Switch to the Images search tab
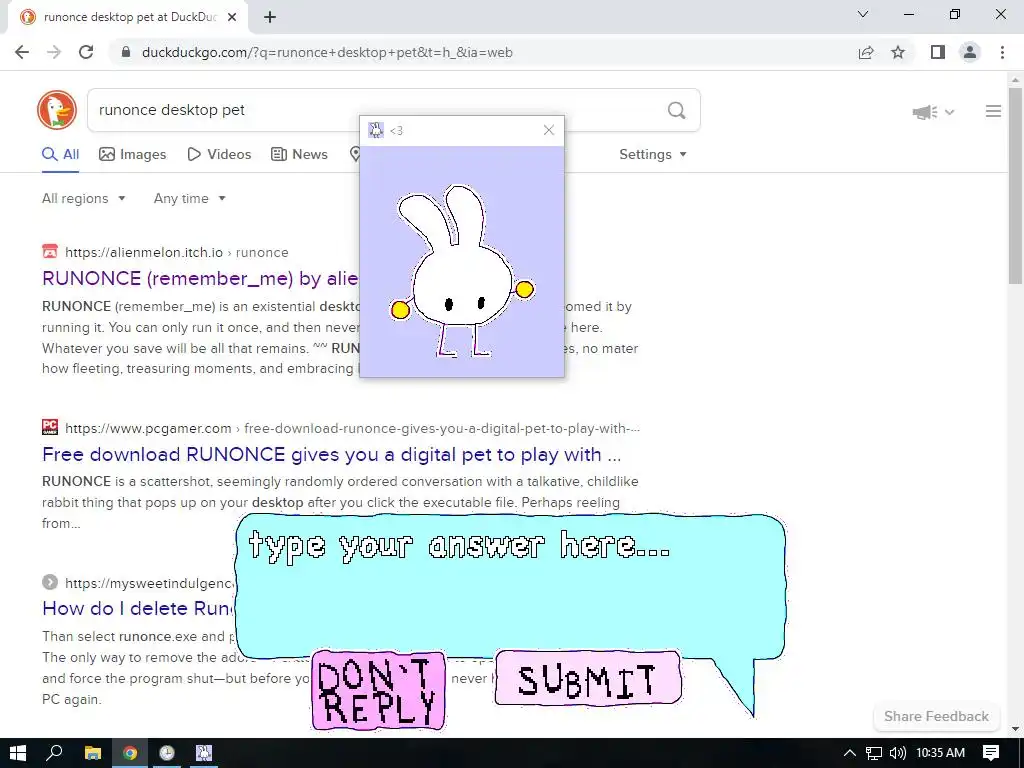1024x768 pixels. click(x=133, y=155)
